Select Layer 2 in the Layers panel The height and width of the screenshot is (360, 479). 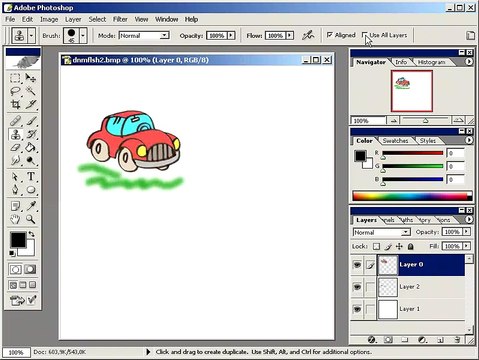click(x=421, y=287)
